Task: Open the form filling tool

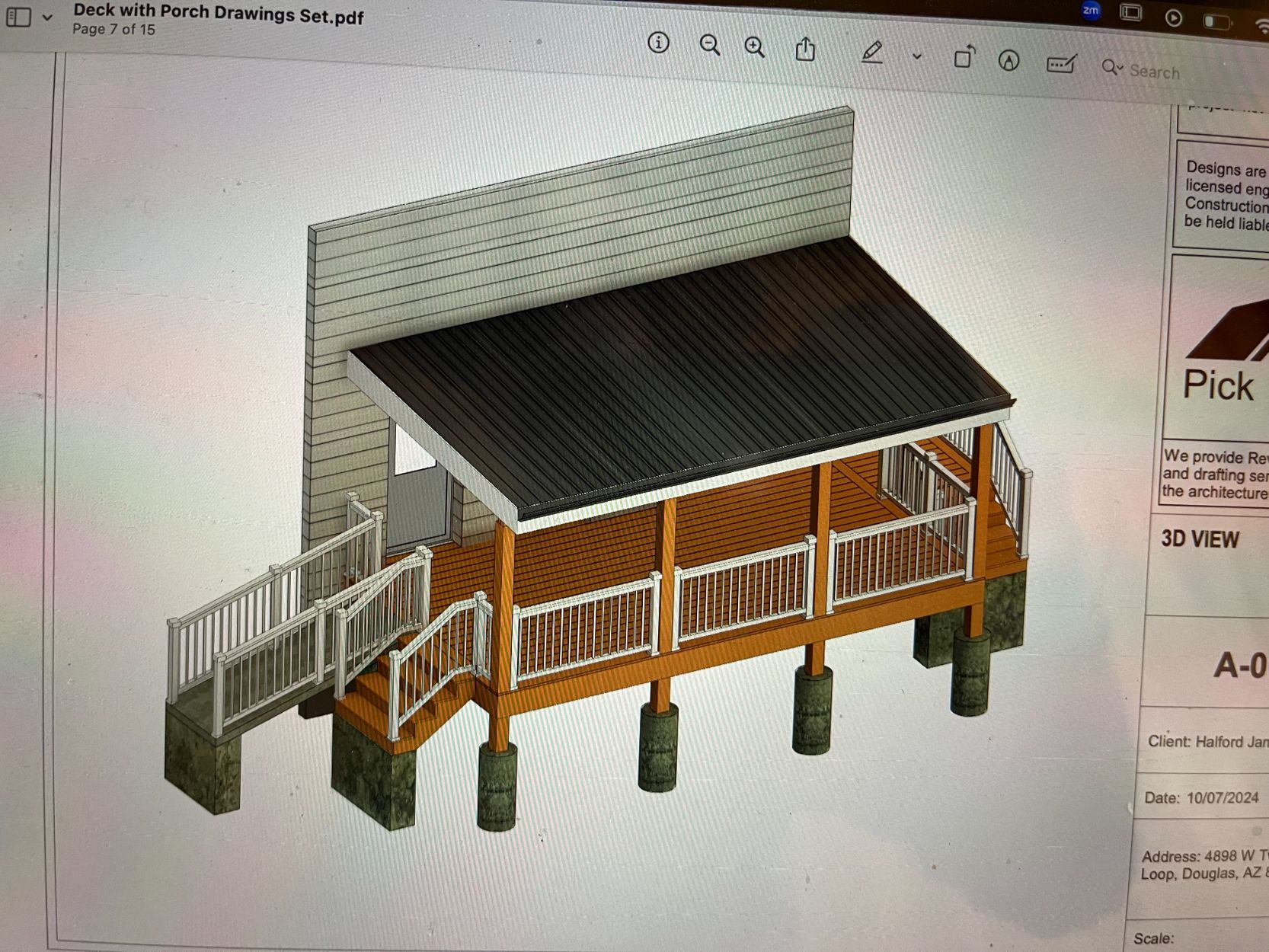Action: pyautogui.click(x=1060, y=64)
